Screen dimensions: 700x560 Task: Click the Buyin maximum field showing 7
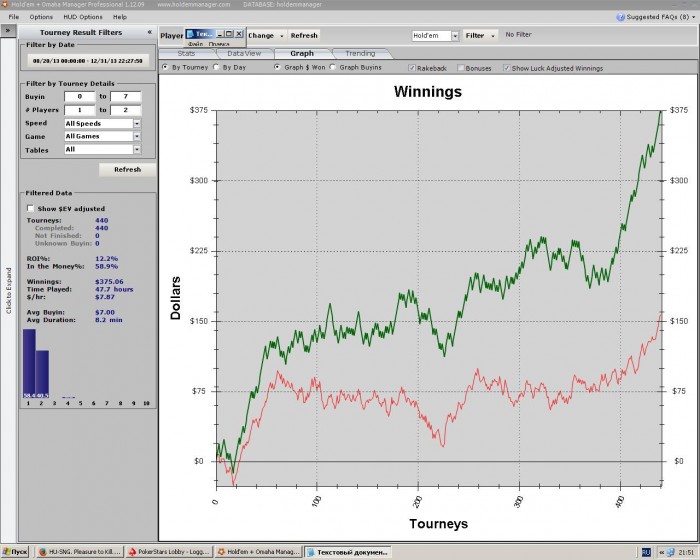click(x=125, y=96)
